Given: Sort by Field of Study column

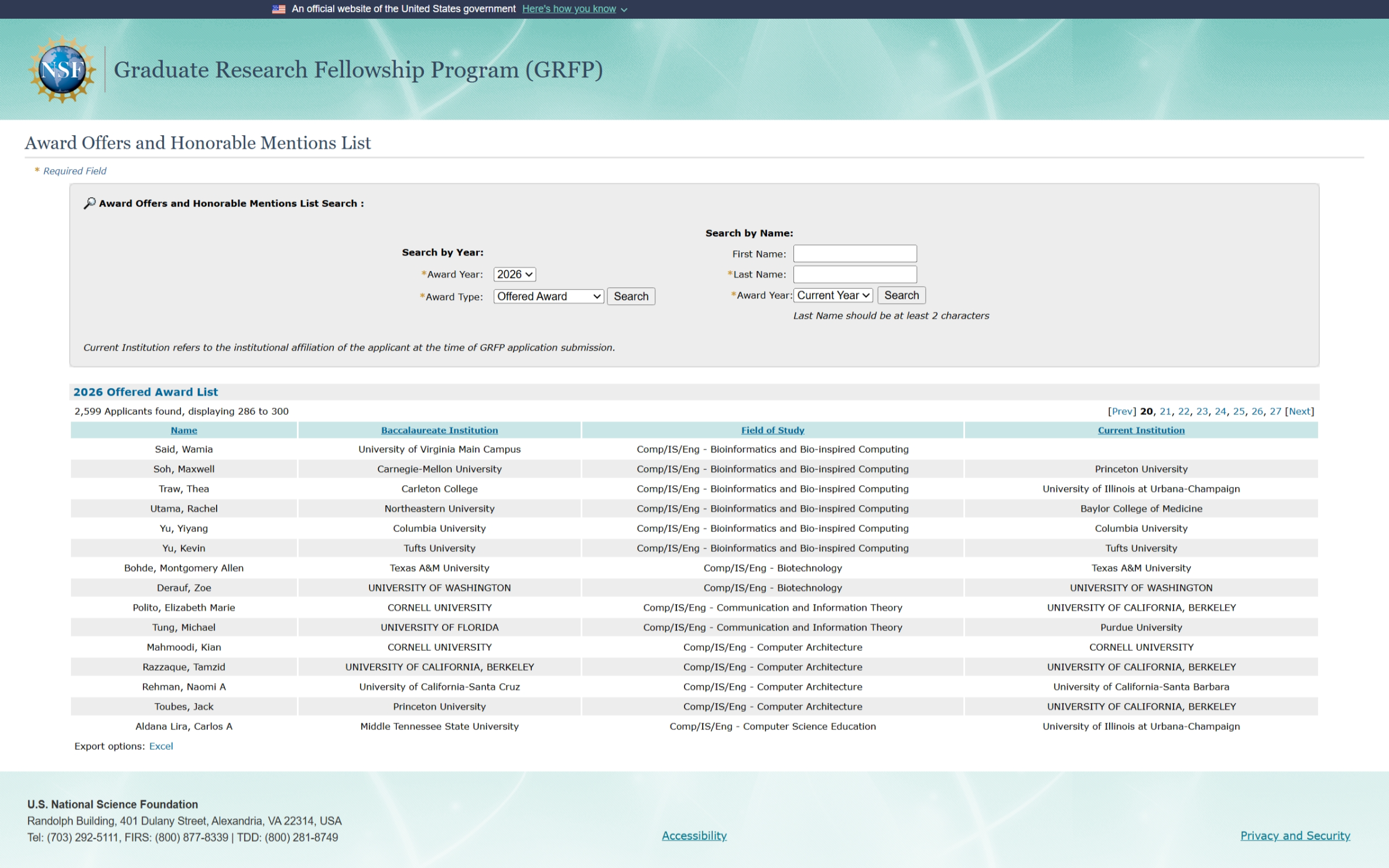Looking at the screenshot, I should click(772, 430).
